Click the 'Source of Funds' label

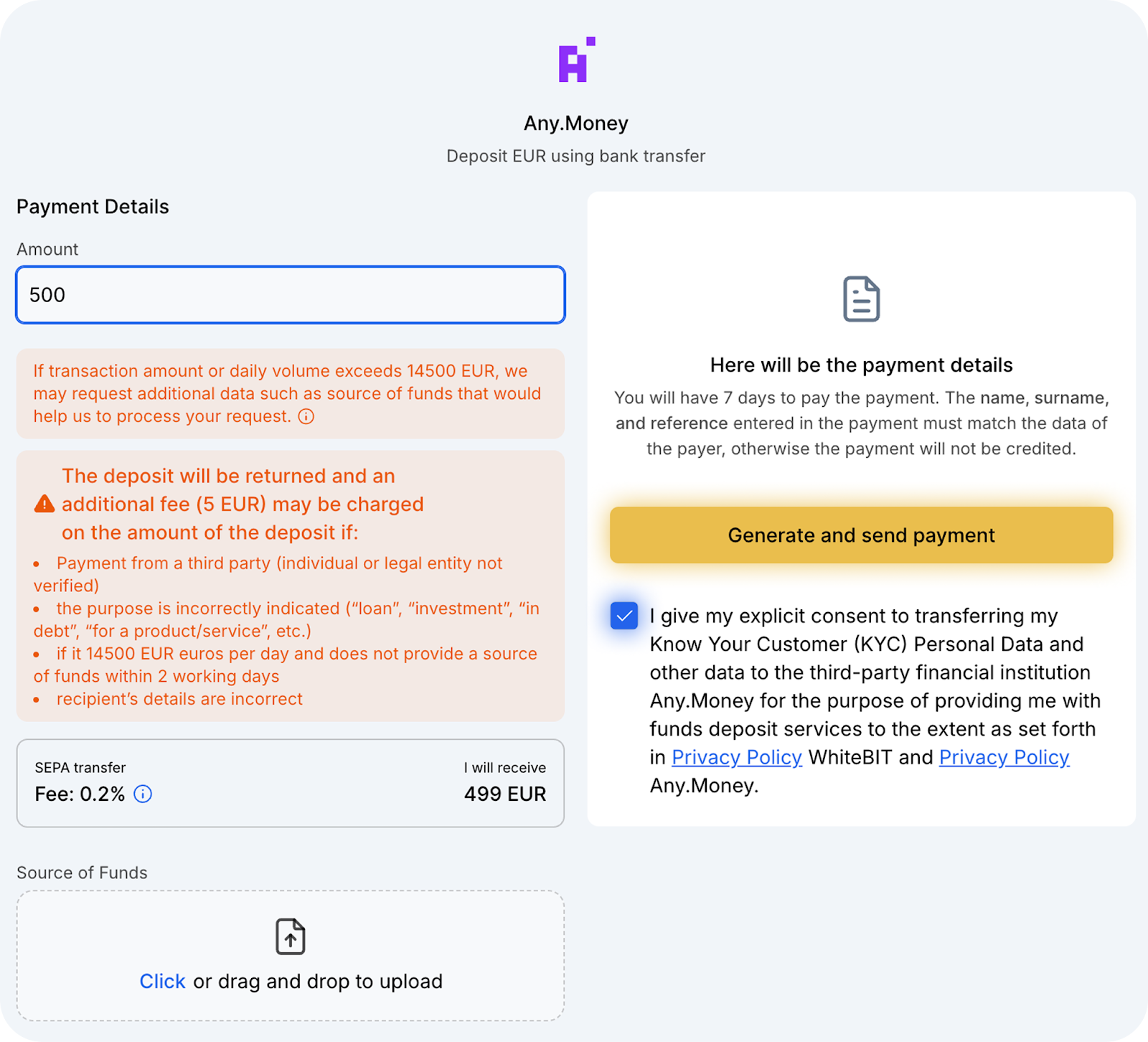point(82,873)
